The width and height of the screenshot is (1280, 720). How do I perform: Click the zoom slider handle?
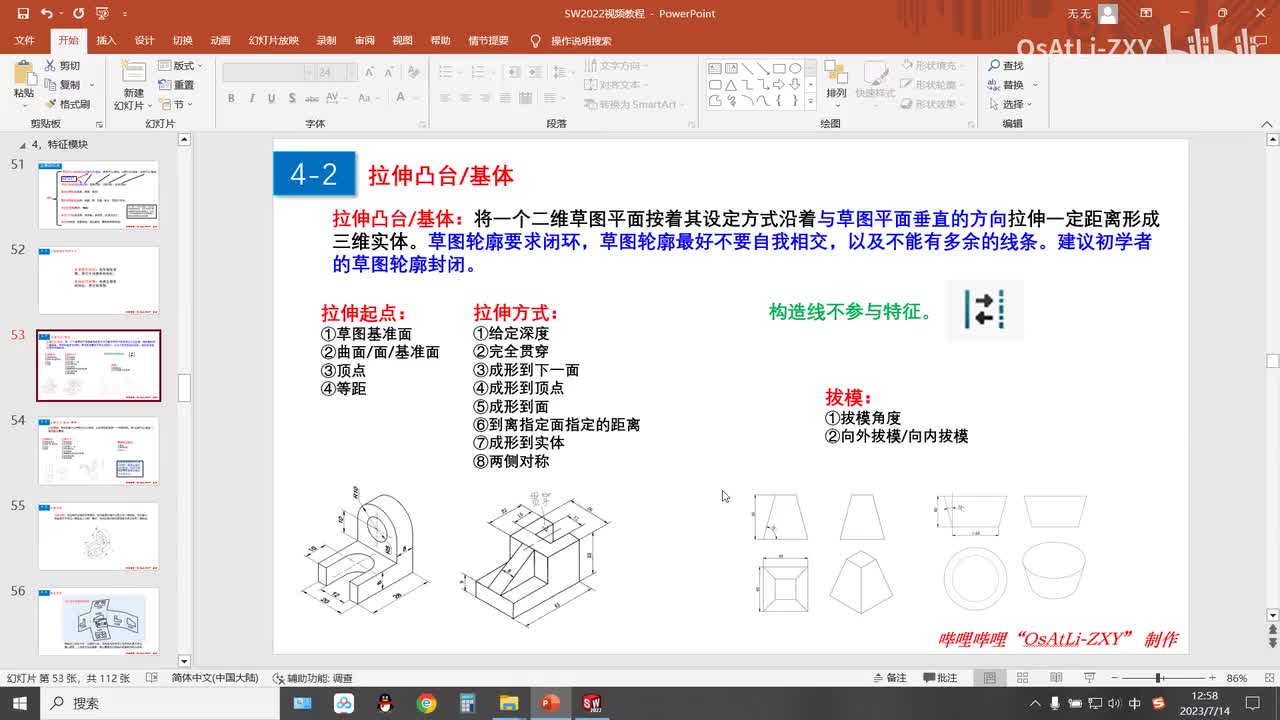tap(1158, 678)
